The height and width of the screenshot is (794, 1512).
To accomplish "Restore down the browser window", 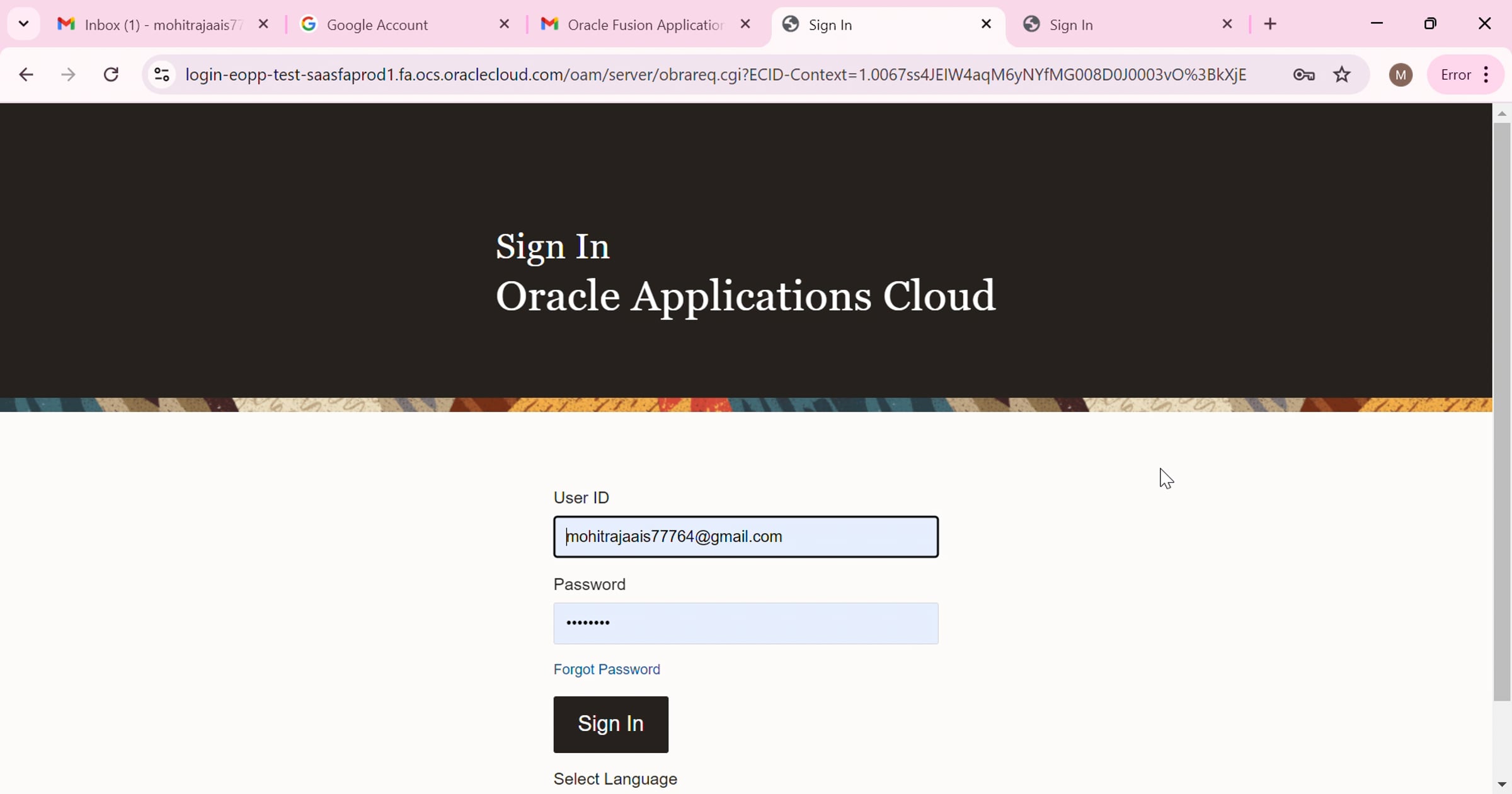I will [x=1431, y=24].
